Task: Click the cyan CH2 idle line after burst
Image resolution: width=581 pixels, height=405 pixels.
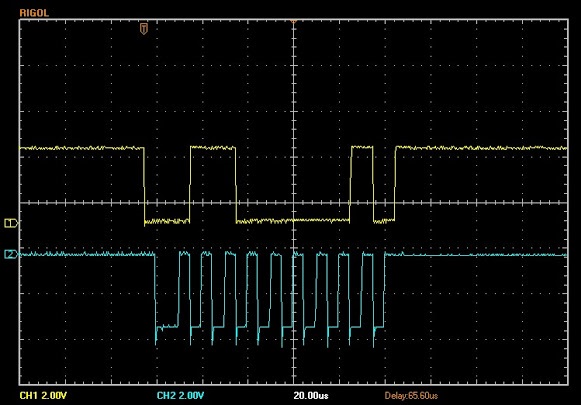Action: tap(476, 255)
